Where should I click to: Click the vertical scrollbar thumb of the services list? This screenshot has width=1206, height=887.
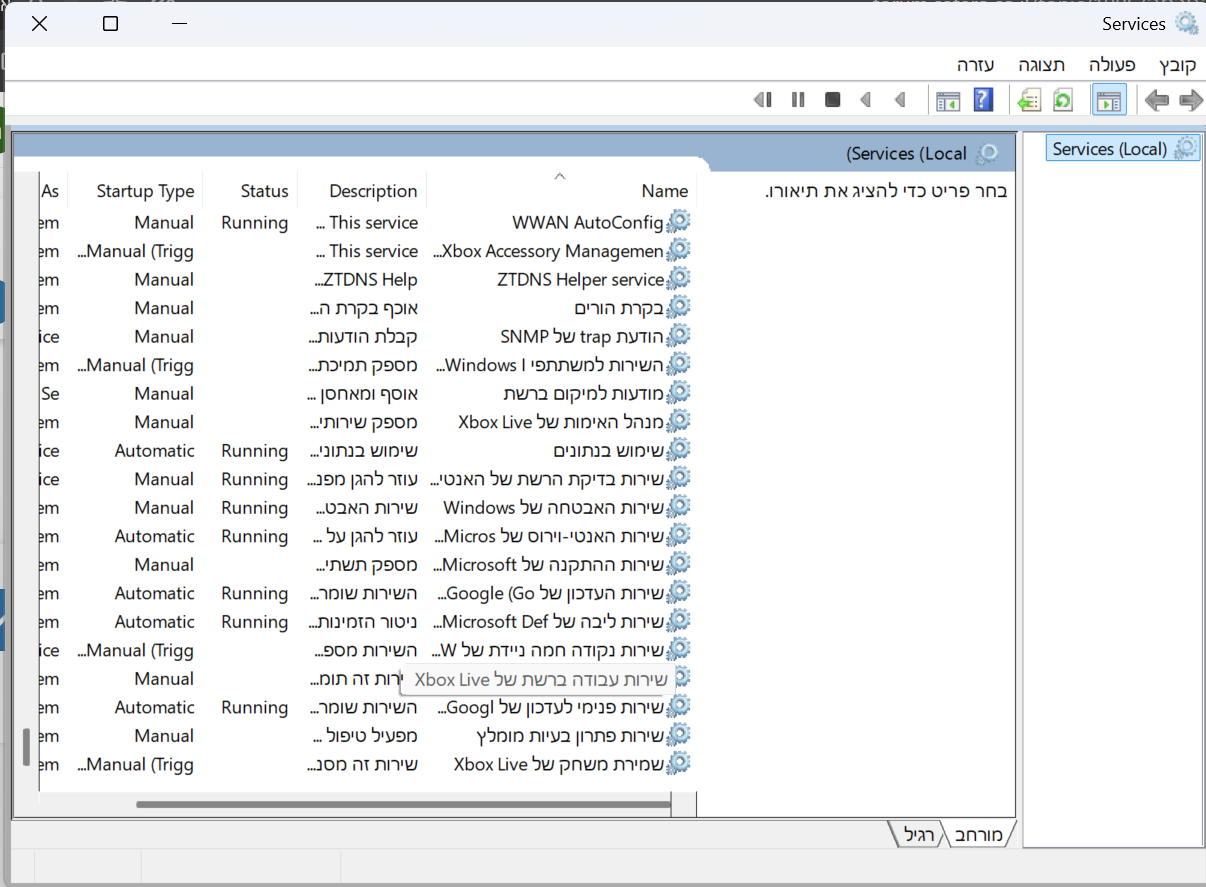click(x=27, y=746)
